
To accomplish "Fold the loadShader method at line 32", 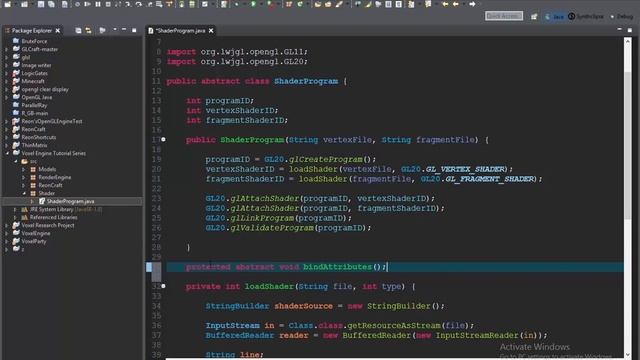I will [x=163, y=286].
